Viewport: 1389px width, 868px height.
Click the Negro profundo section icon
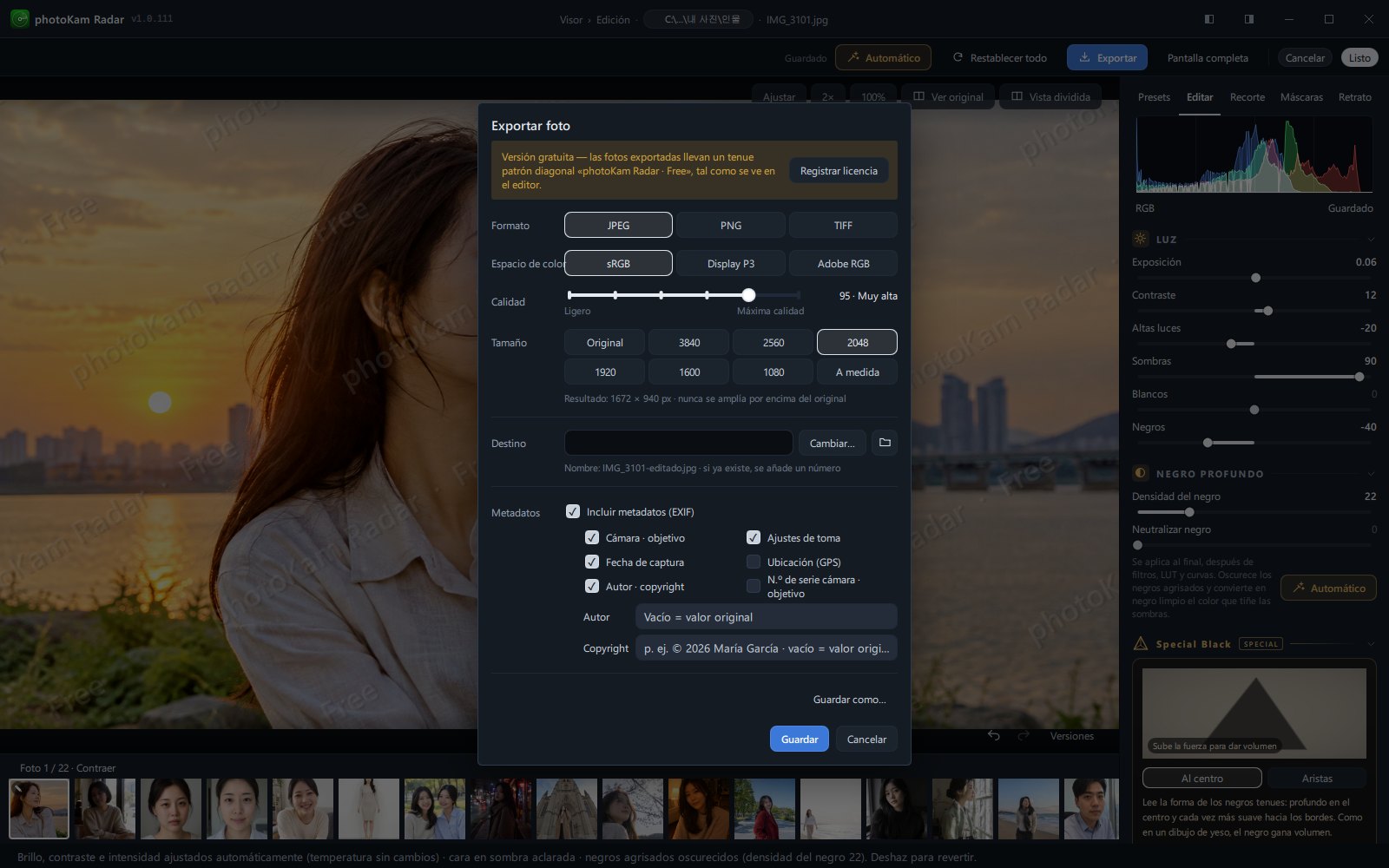[x=1141, y=473]
